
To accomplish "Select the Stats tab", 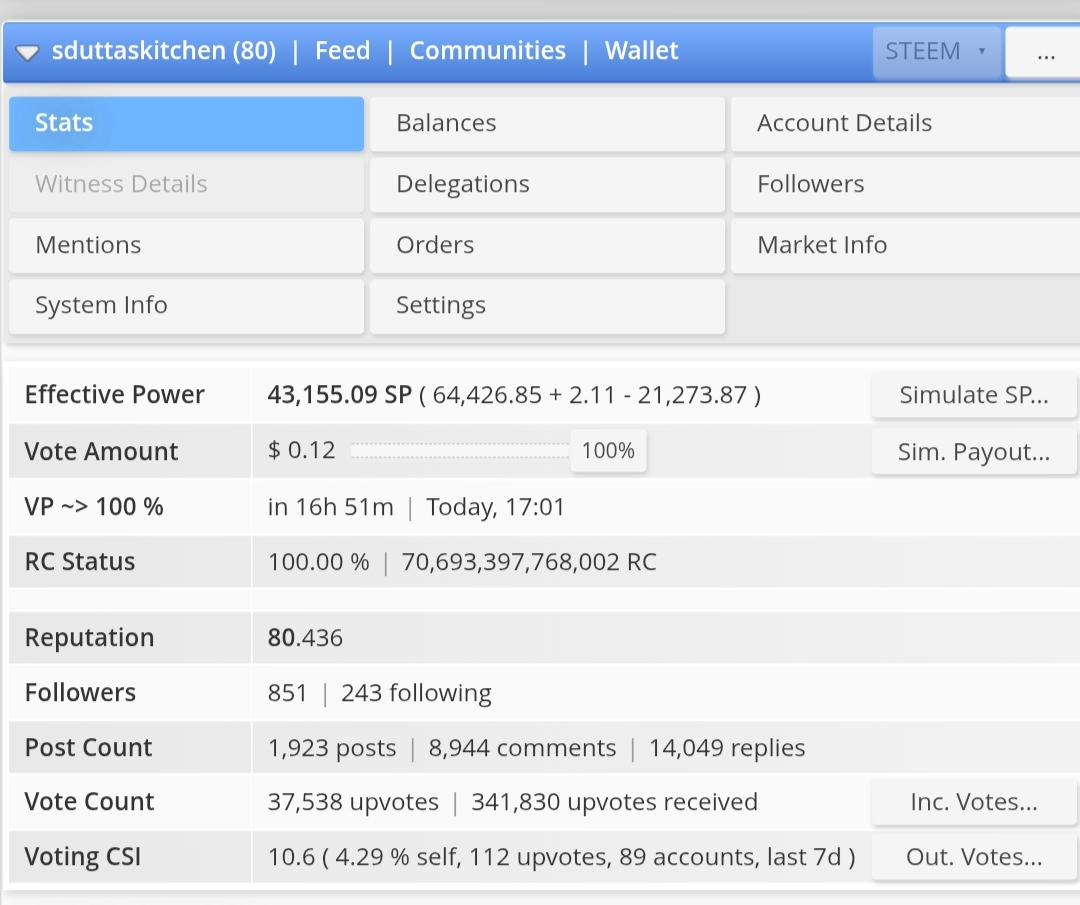I will (187, 123).
